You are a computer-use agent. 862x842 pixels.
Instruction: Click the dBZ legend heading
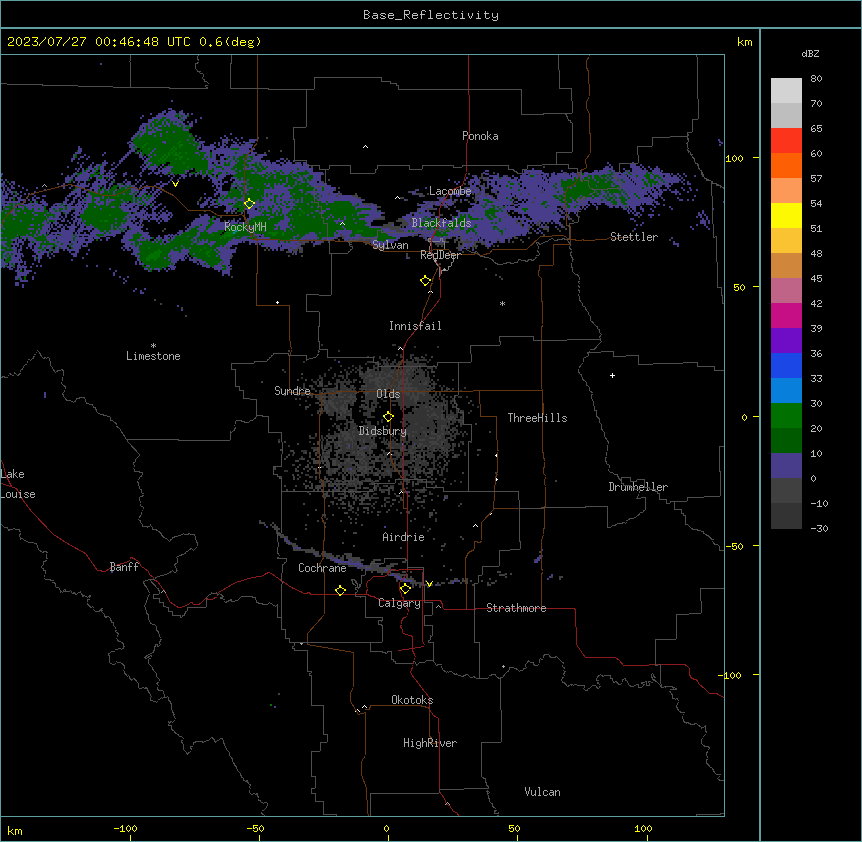tap(810, 54)
